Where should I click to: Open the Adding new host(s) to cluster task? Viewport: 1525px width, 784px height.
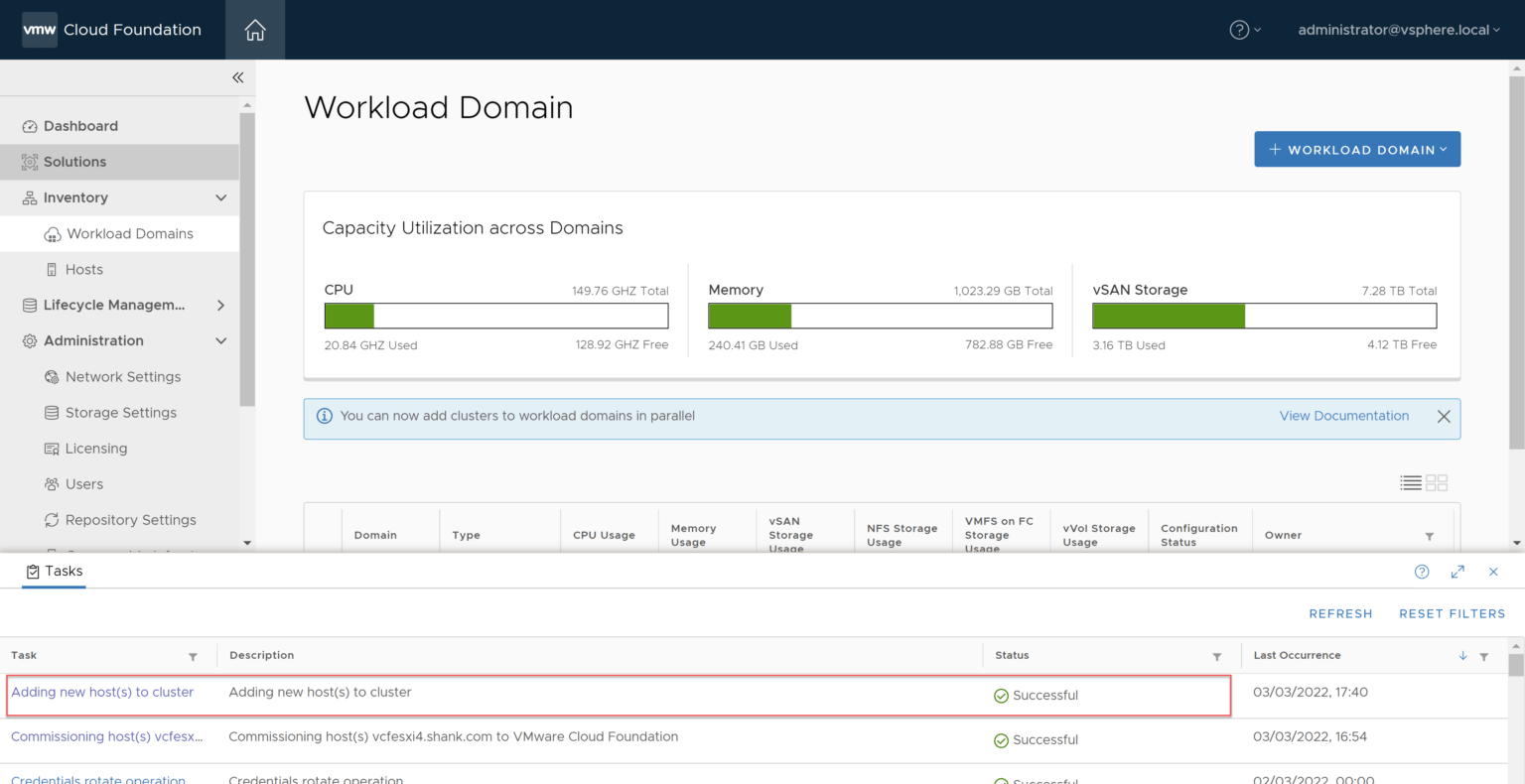pyautogui.click(x=102, y=692)
